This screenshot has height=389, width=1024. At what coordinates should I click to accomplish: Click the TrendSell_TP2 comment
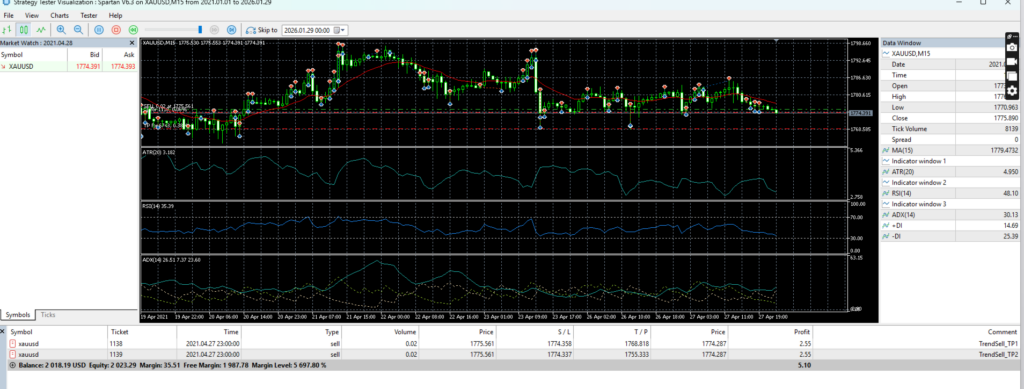coord(998,354)
